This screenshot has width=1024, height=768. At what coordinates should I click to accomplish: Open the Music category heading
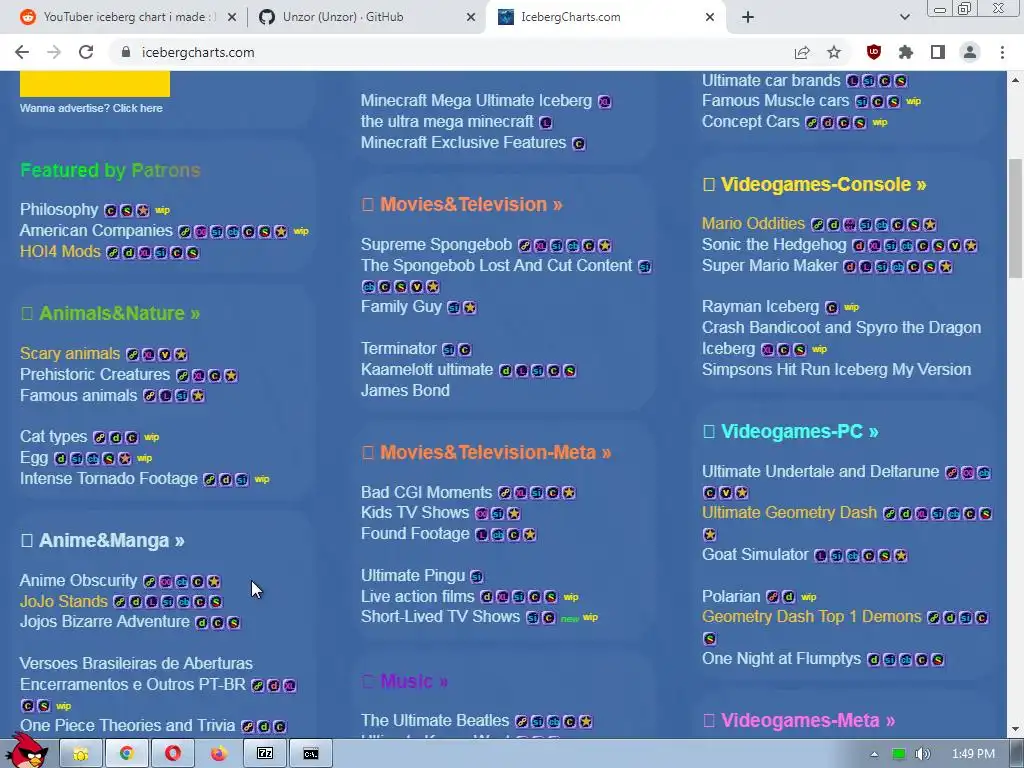click(406, 681)
